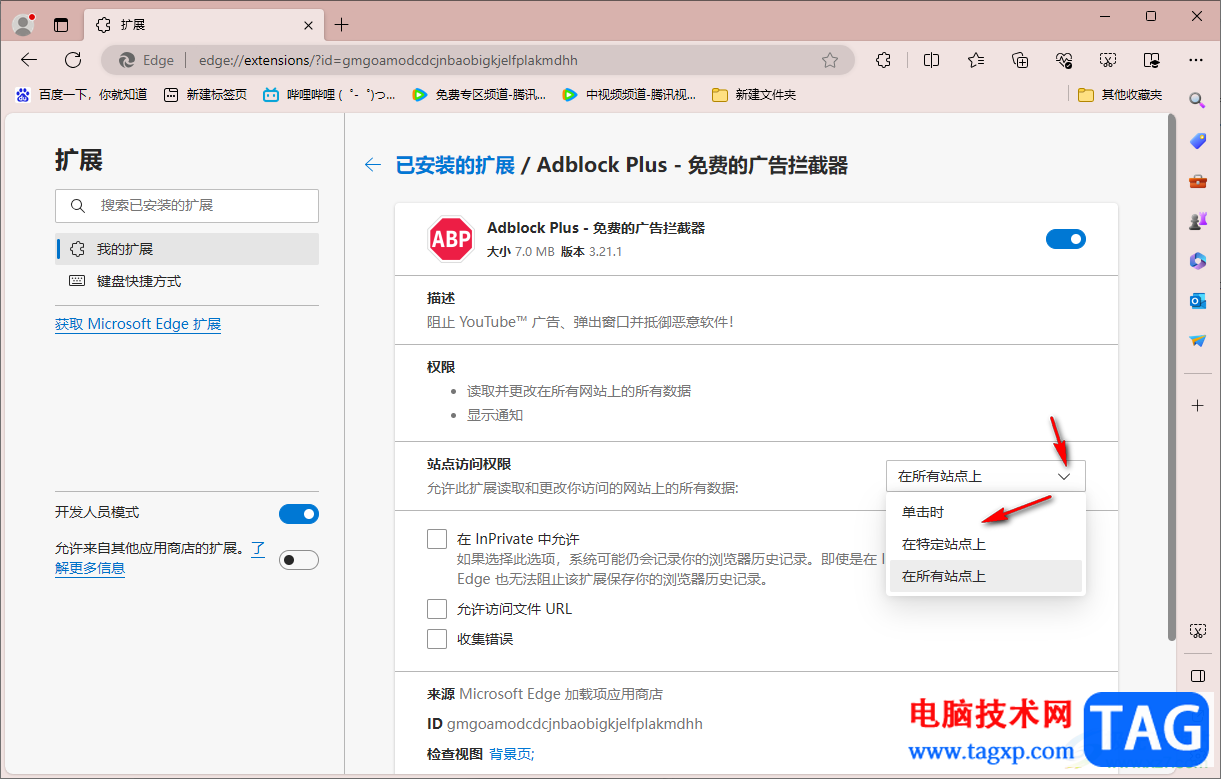The width and height of the screenshot is (1221, 779).
Task: Open the sidebar shopping tag icon
Action: click(1197, 141)
